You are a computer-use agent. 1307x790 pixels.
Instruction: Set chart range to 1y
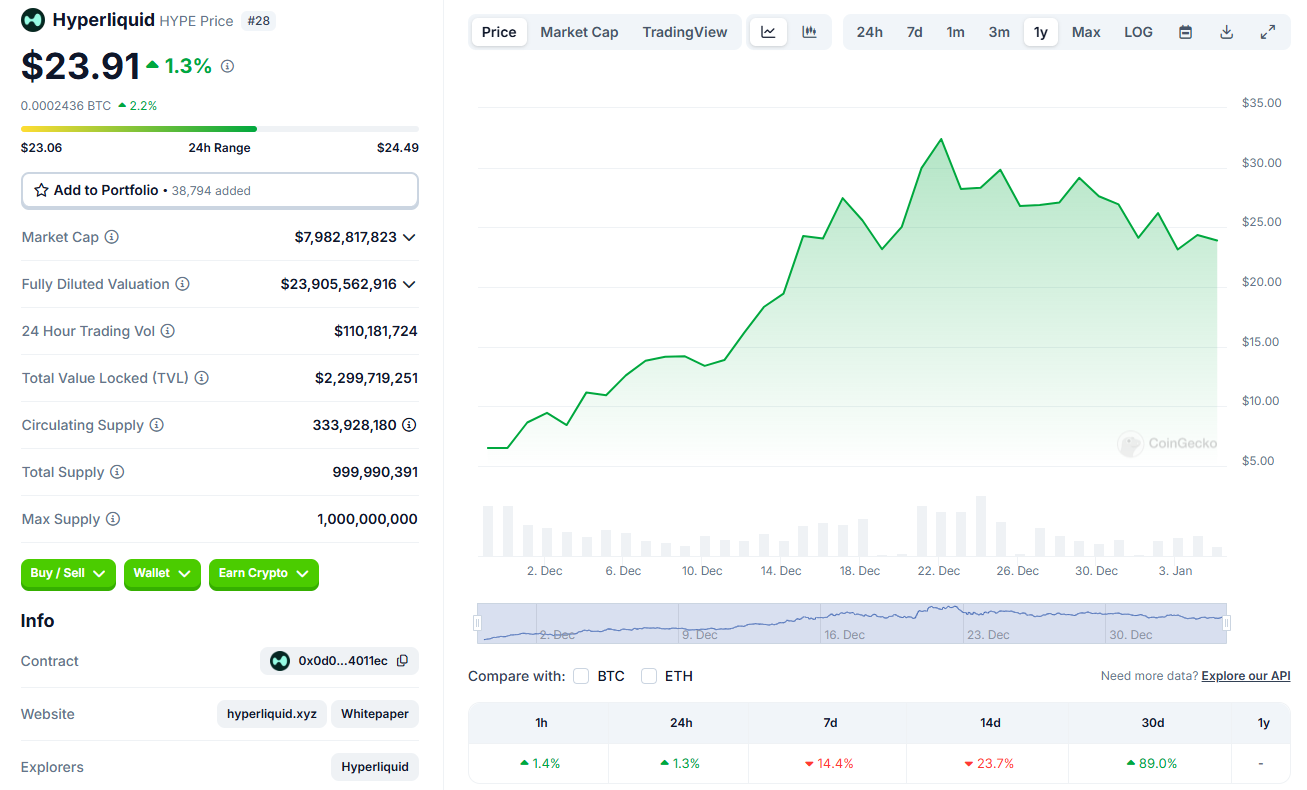coord(1041,32)
